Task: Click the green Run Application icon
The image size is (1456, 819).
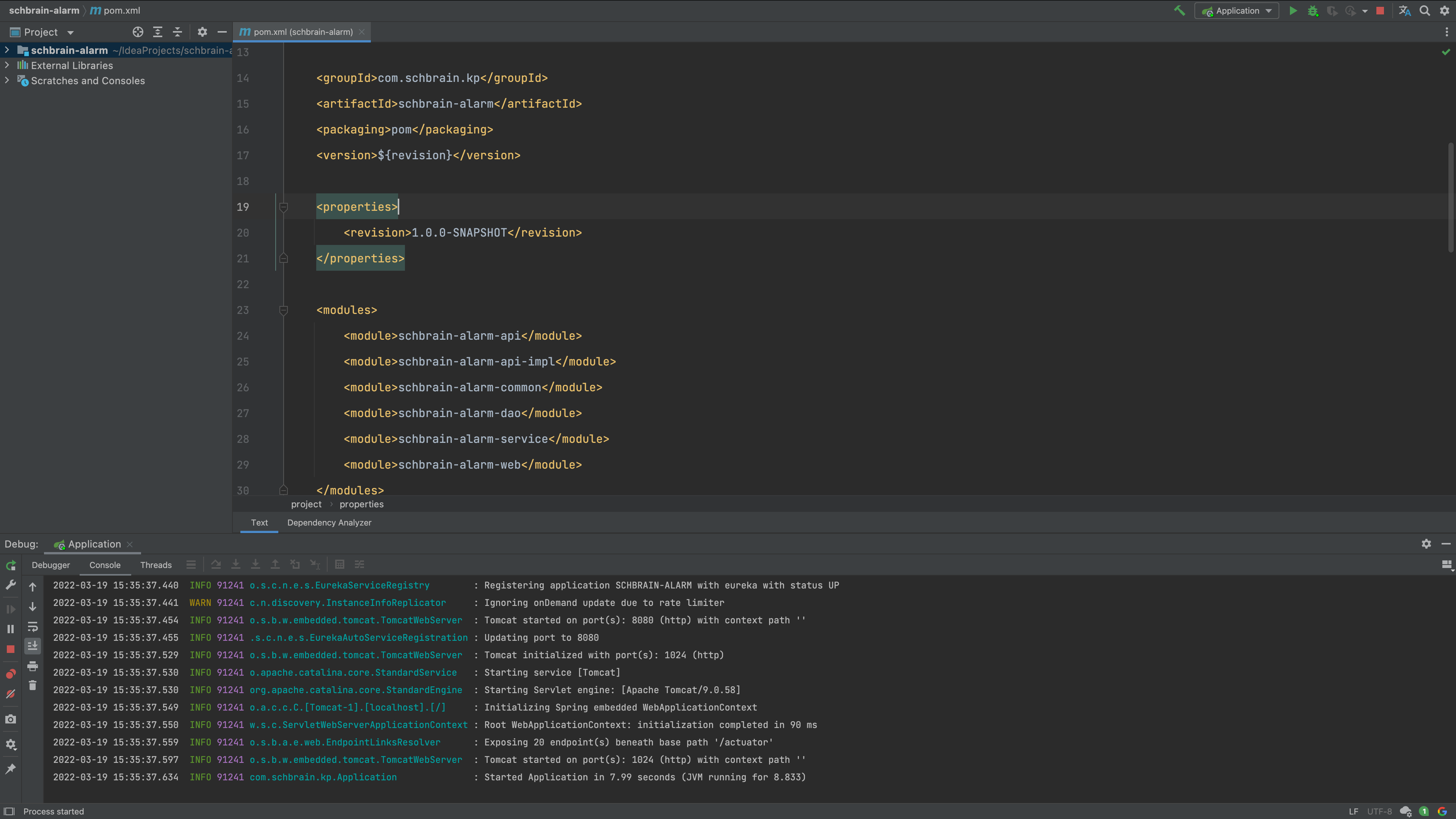Action: tap(1293, 11)
